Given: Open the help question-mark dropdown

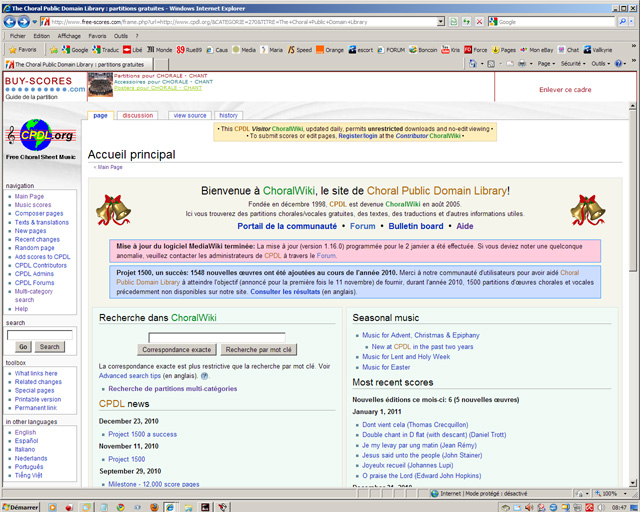Looking at the screenshot, I should click(620, 64).
